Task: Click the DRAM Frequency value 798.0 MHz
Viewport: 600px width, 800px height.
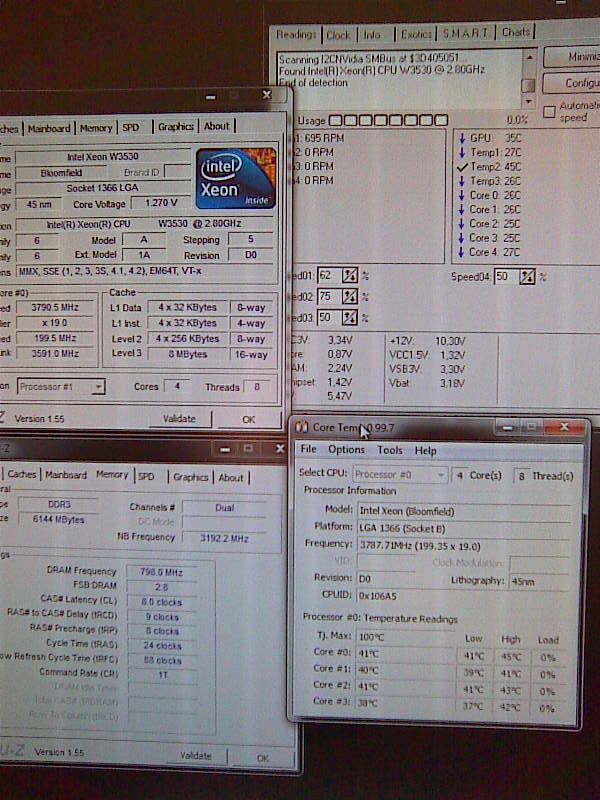Action: point(162,572)
